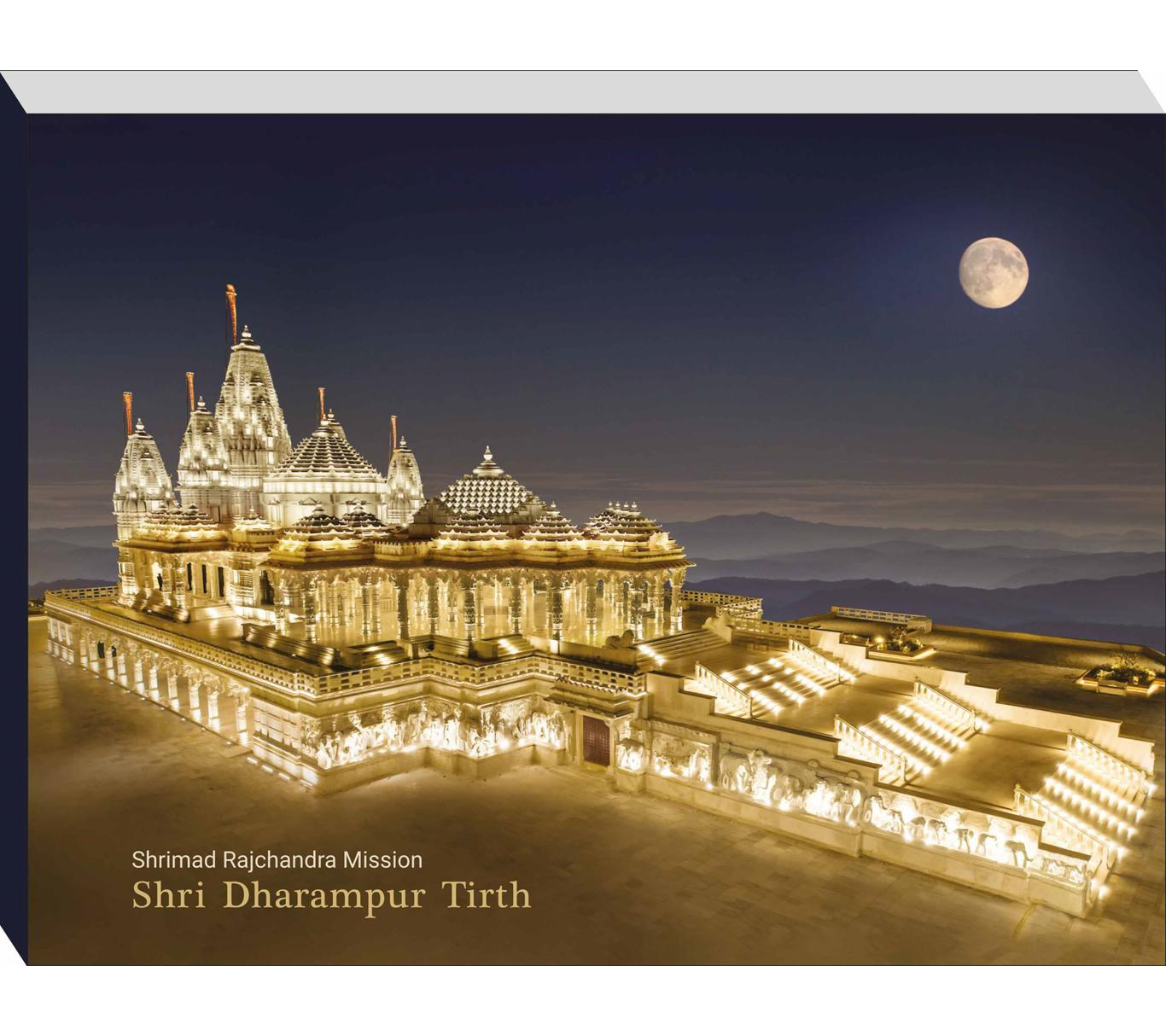The image size is (1166, 1036).
Task: Click the title text Shri Dharampur Tirth
Action: [x=331, y=897]
